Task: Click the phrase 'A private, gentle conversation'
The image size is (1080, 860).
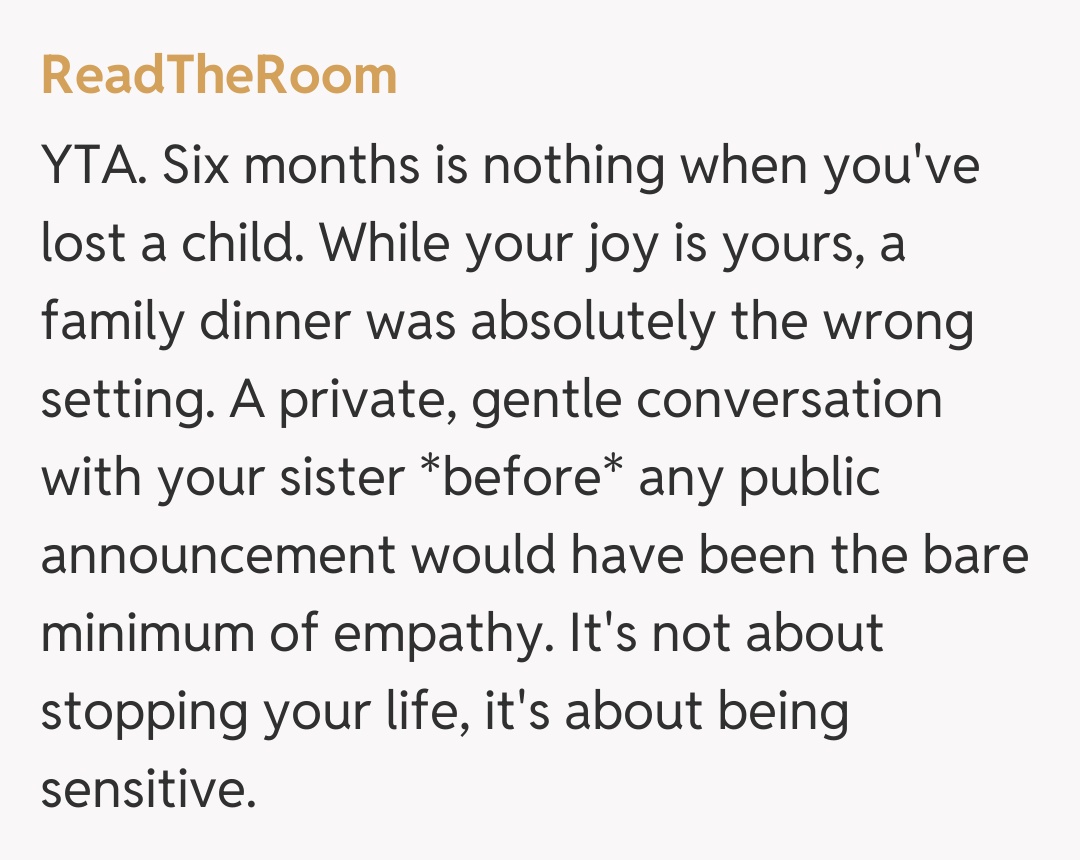Action: click(585, 401)
